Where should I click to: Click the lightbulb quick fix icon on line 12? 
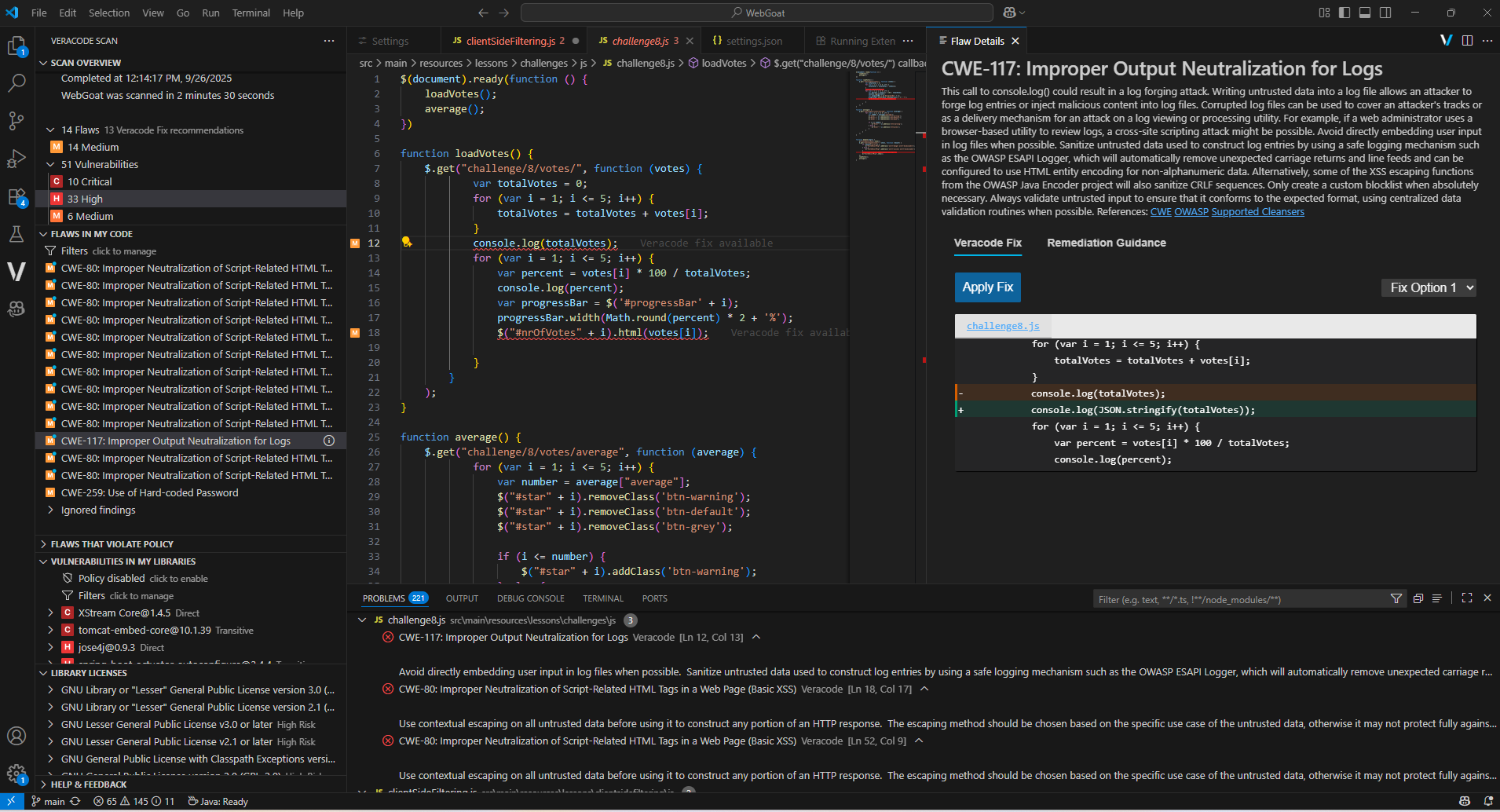(407, 242)
